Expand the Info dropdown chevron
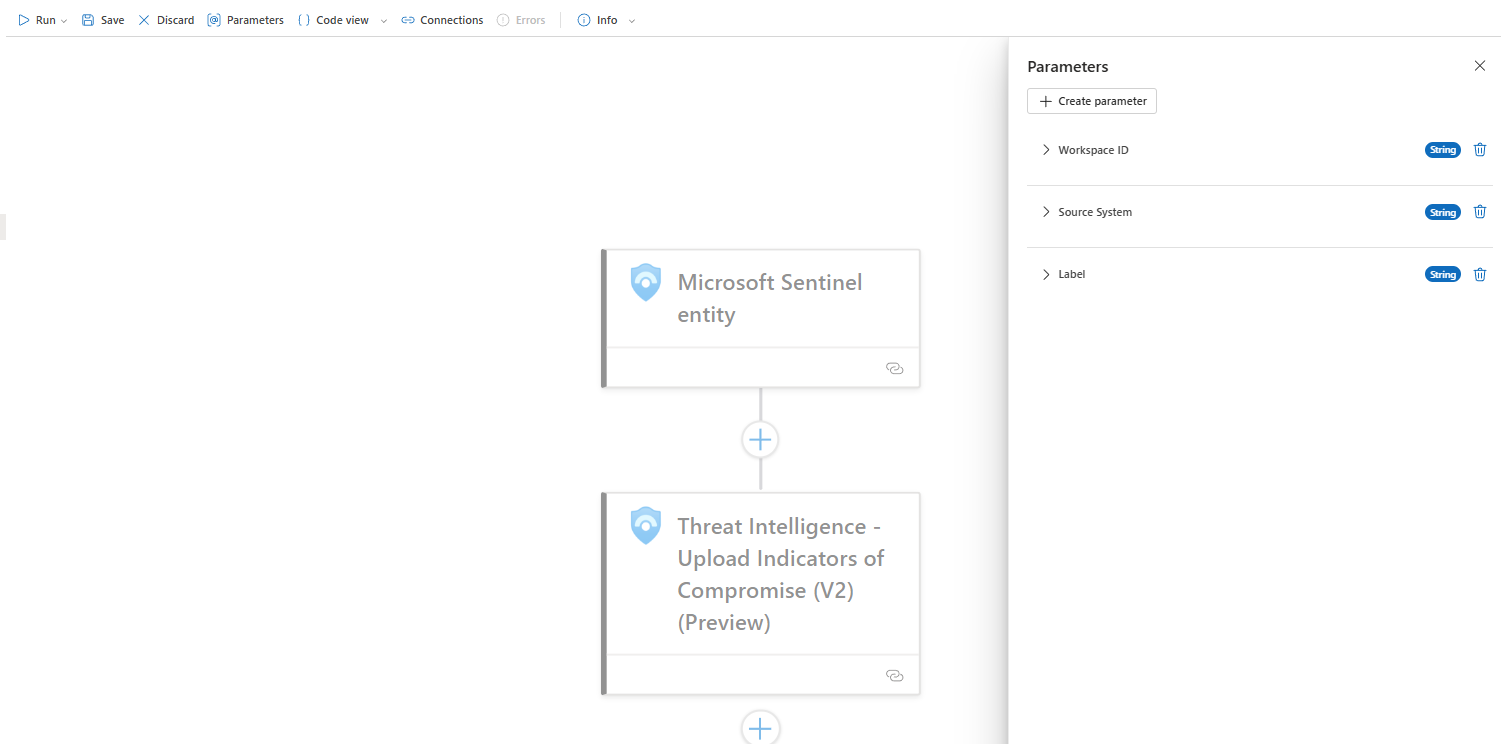This screenshot has width=1501, height=744. click(631, 21)
